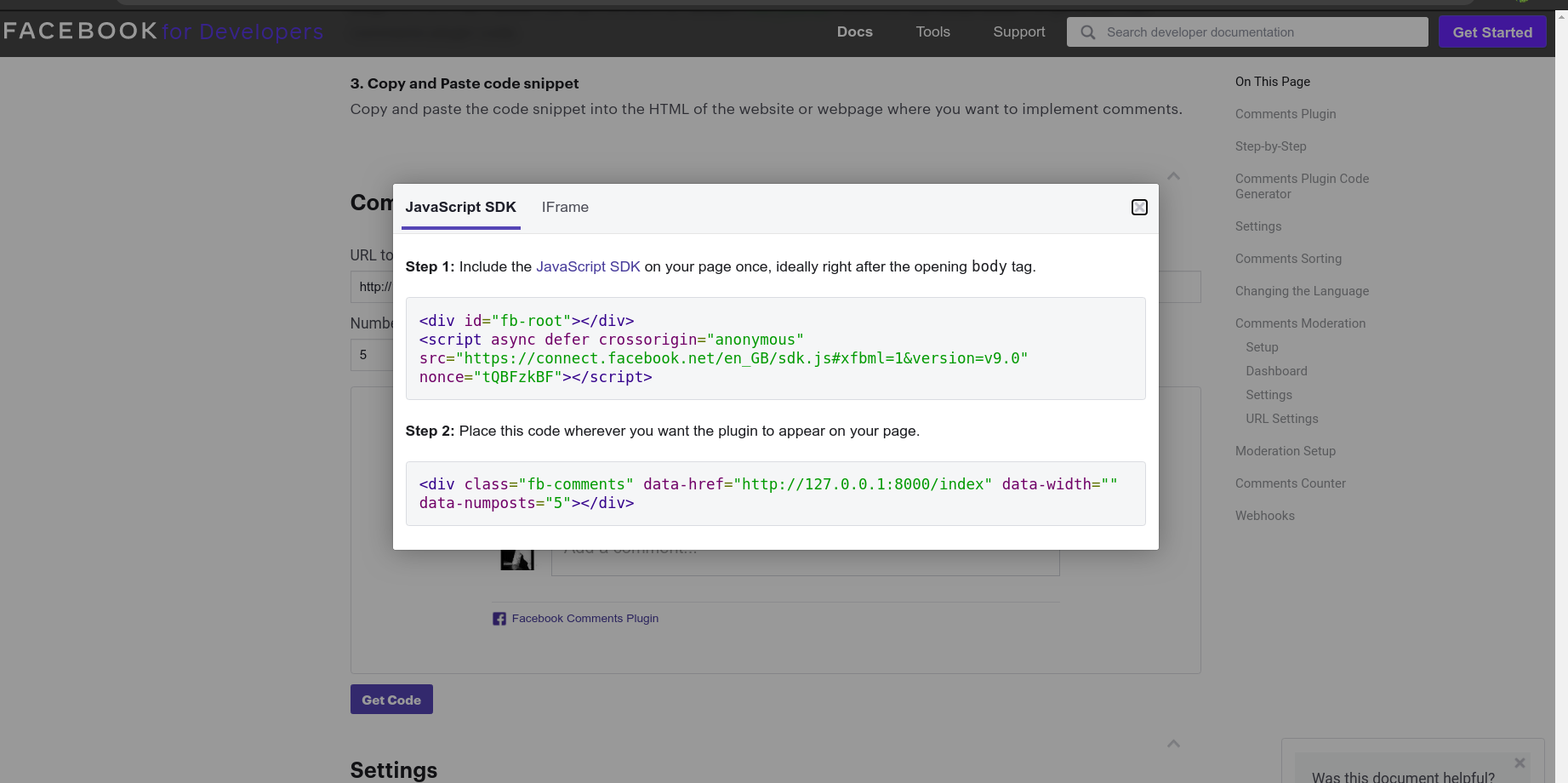Click the Get Code button

pyautogui.click(x=391, y=700)
